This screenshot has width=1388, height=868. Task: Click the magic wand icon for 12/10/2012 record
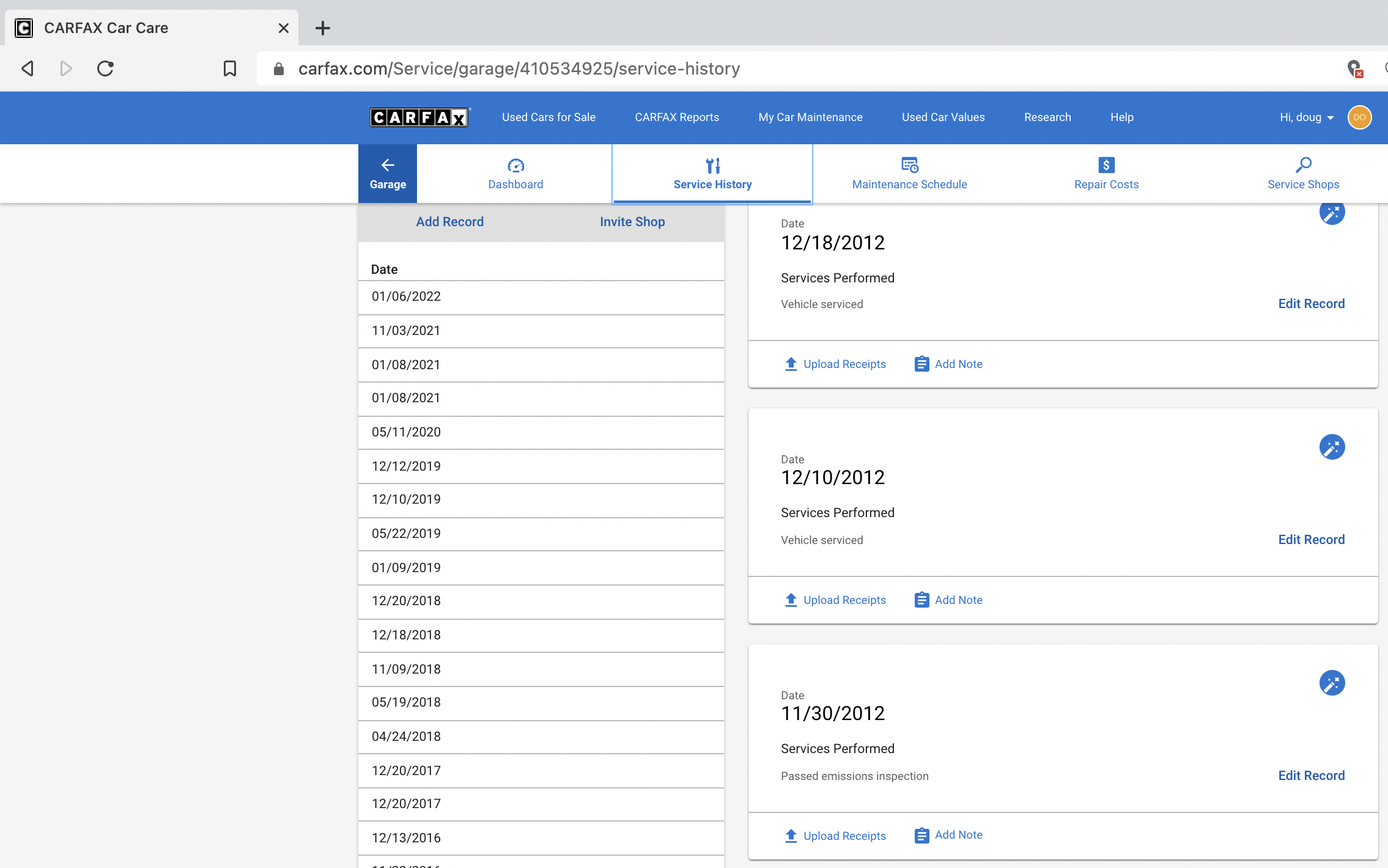click(x=1332, y=447)
